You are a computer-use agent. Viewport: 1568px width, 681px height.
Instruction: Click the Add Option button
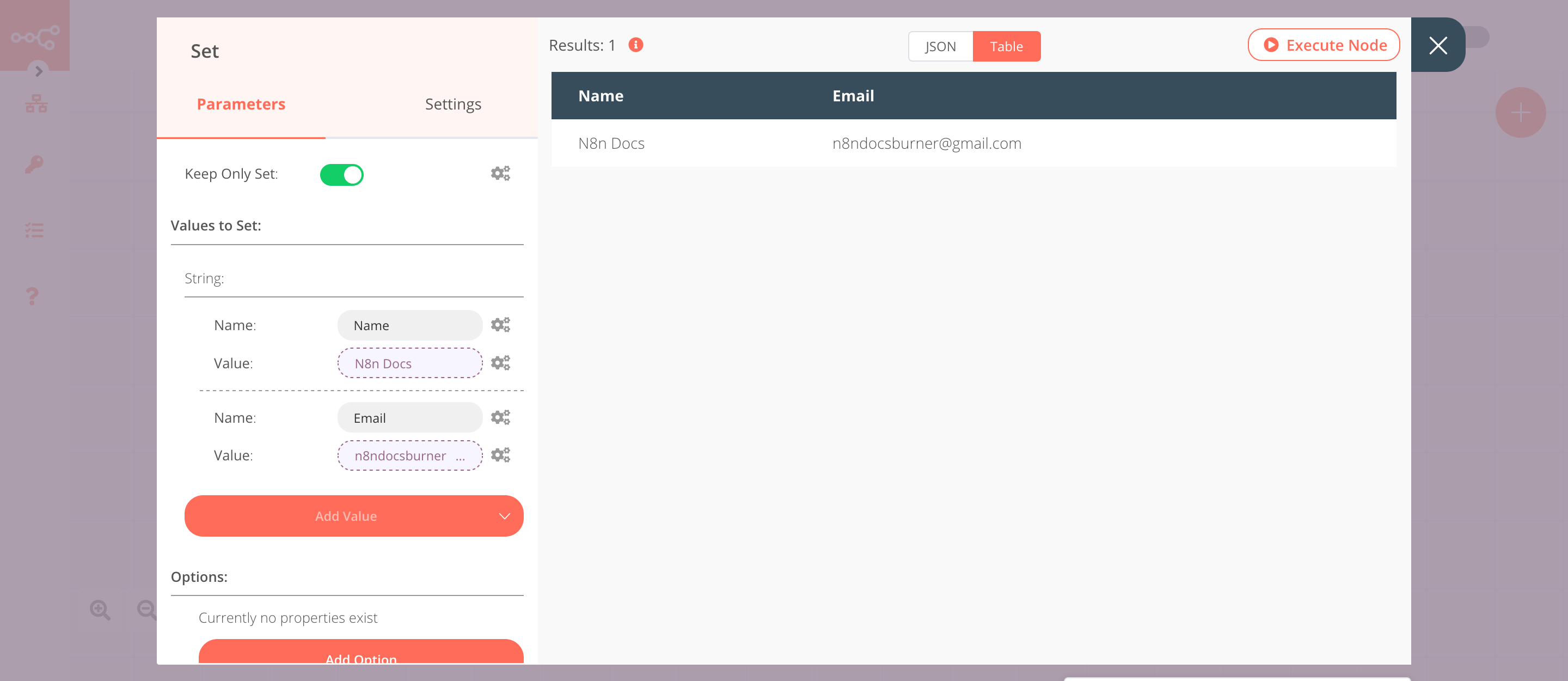click(361, 659)
